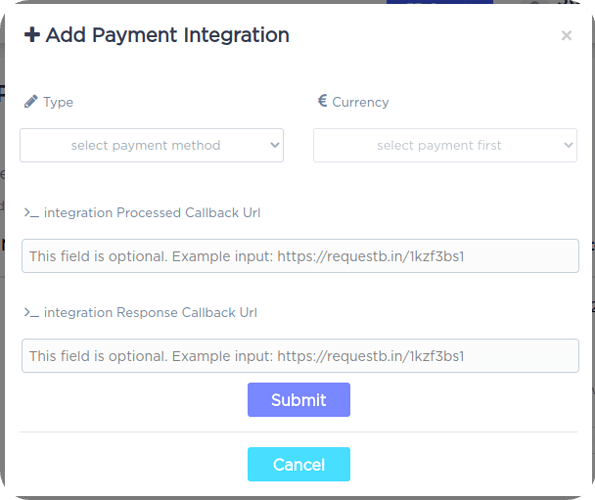Click the terminal icon beside Response Callback Url
This screenshot has height=500, width=595.
31,313
